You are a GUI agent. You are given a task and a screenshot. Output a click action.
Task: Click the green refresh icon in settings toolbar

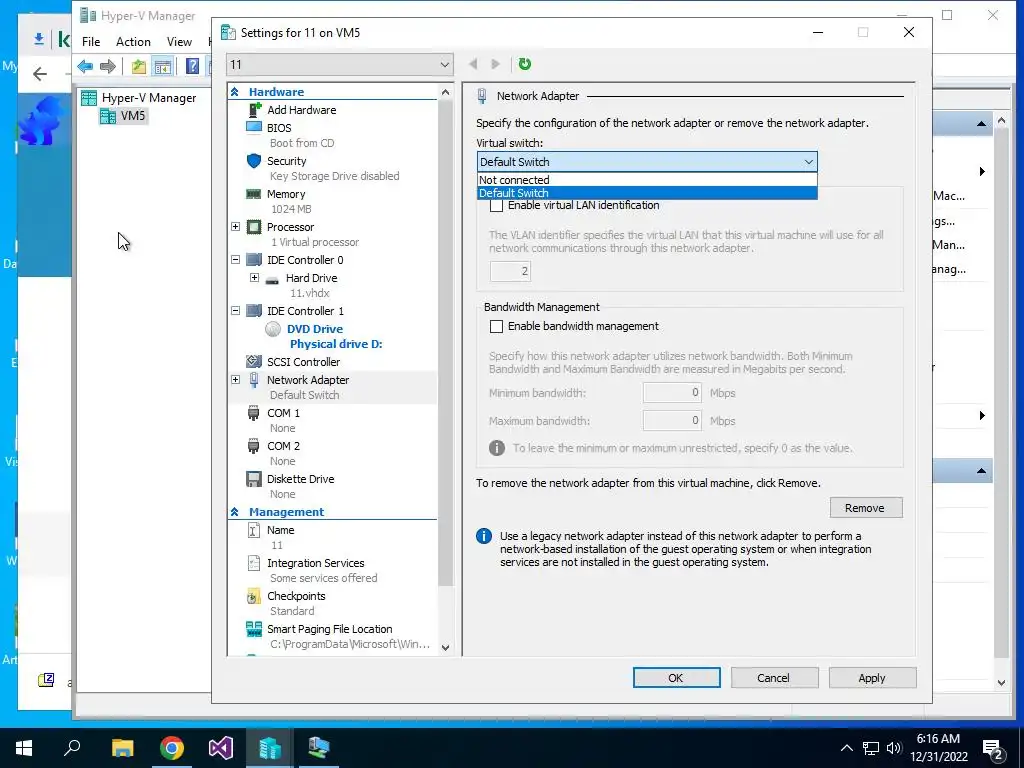click(x=524, y=64)
